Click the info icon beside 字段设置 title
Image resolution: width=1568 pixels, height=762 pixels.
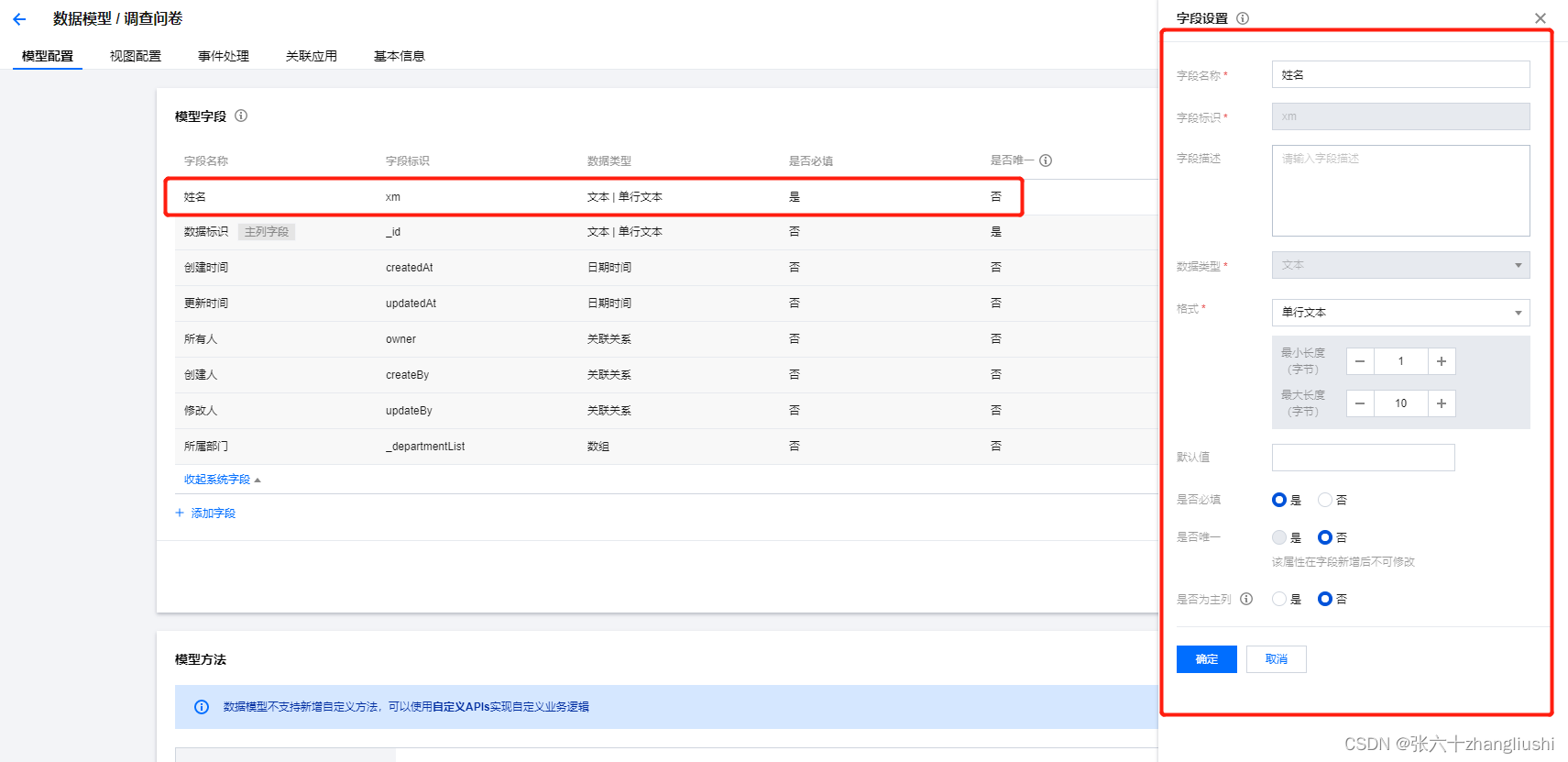[x=1243, y=18]
